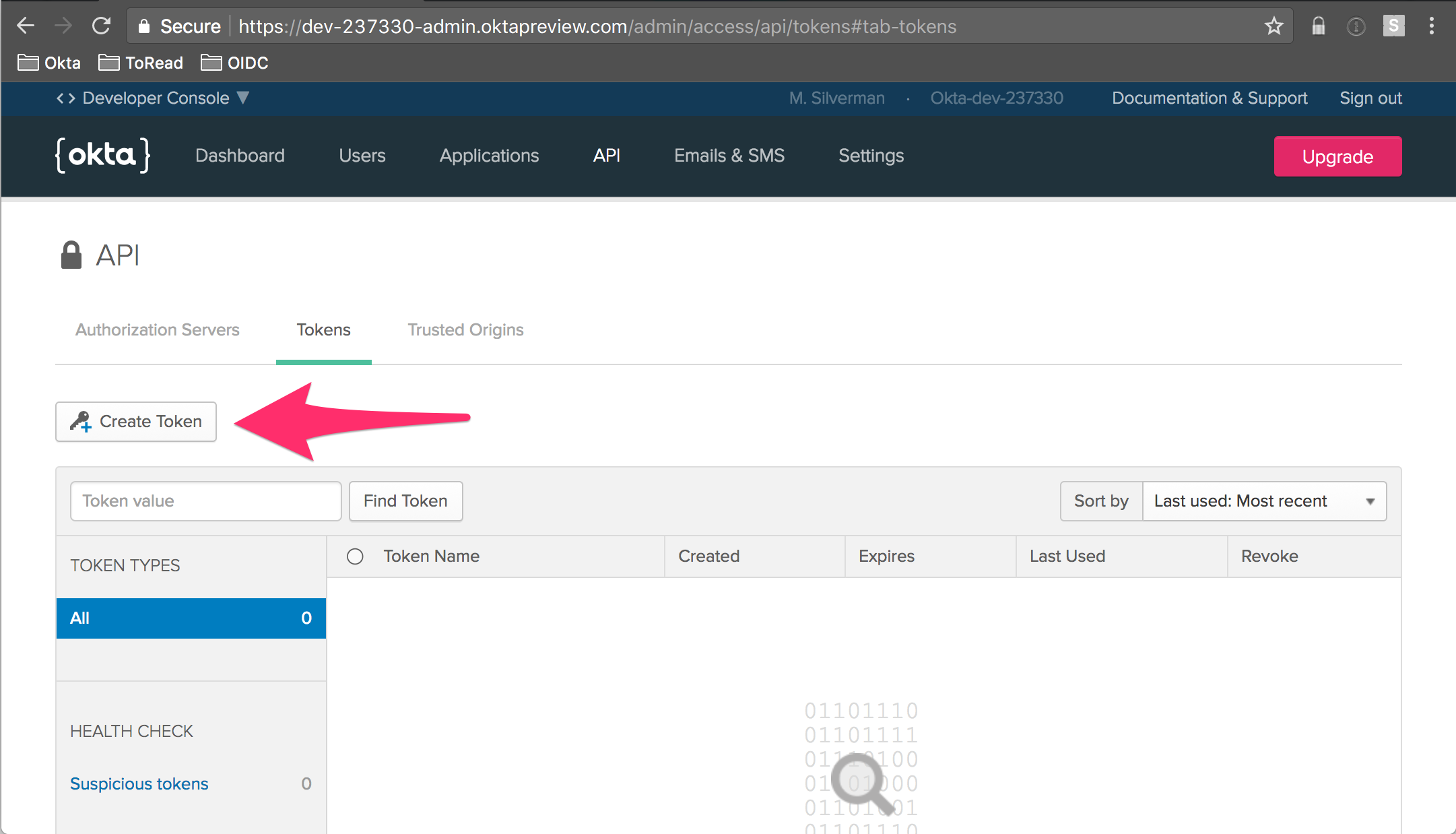The width and height of the screenshot is (1456, 834).
Task: Open the Okta bookmarks folder
Action: [49, 63]
